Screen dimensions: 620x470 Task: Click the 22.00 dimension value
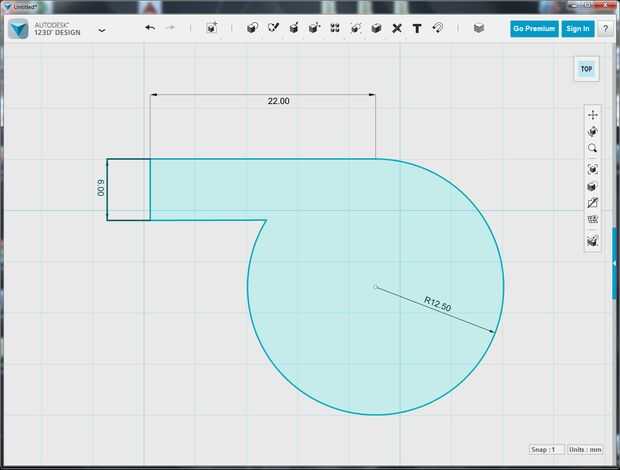(x=278, y=101)
